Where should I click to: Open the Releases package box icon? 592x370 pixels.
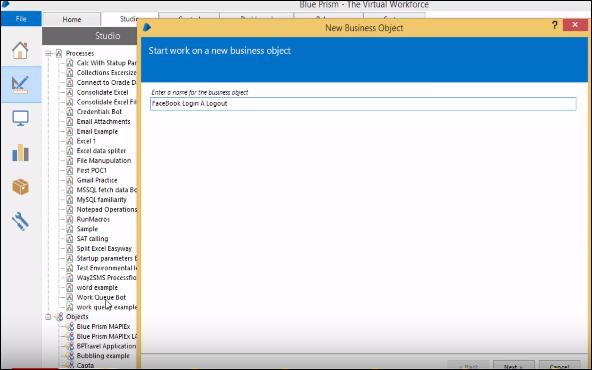pyautogui.click(x=20, y=187)
